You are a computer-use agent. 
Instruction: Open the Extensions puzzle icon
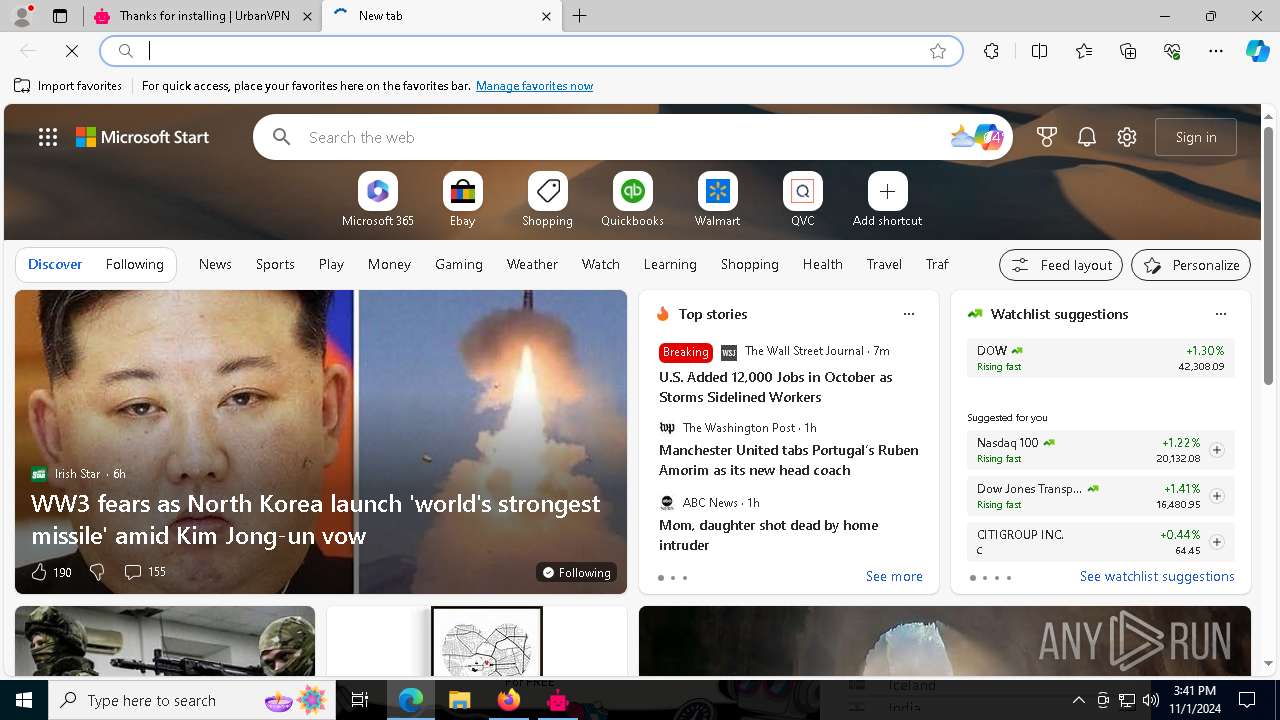point(991,51)
